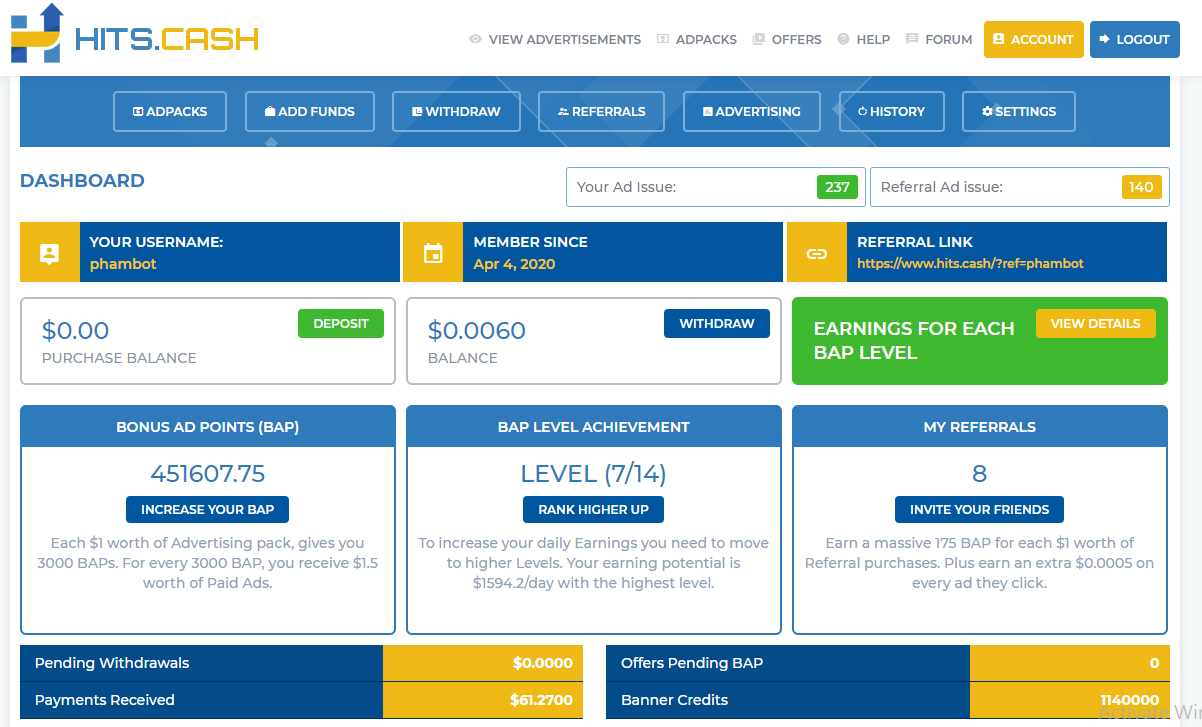1202x727 pixels.
Task: Click Earnings For Each BAP Level heading
Action: (x=914, y=340)
